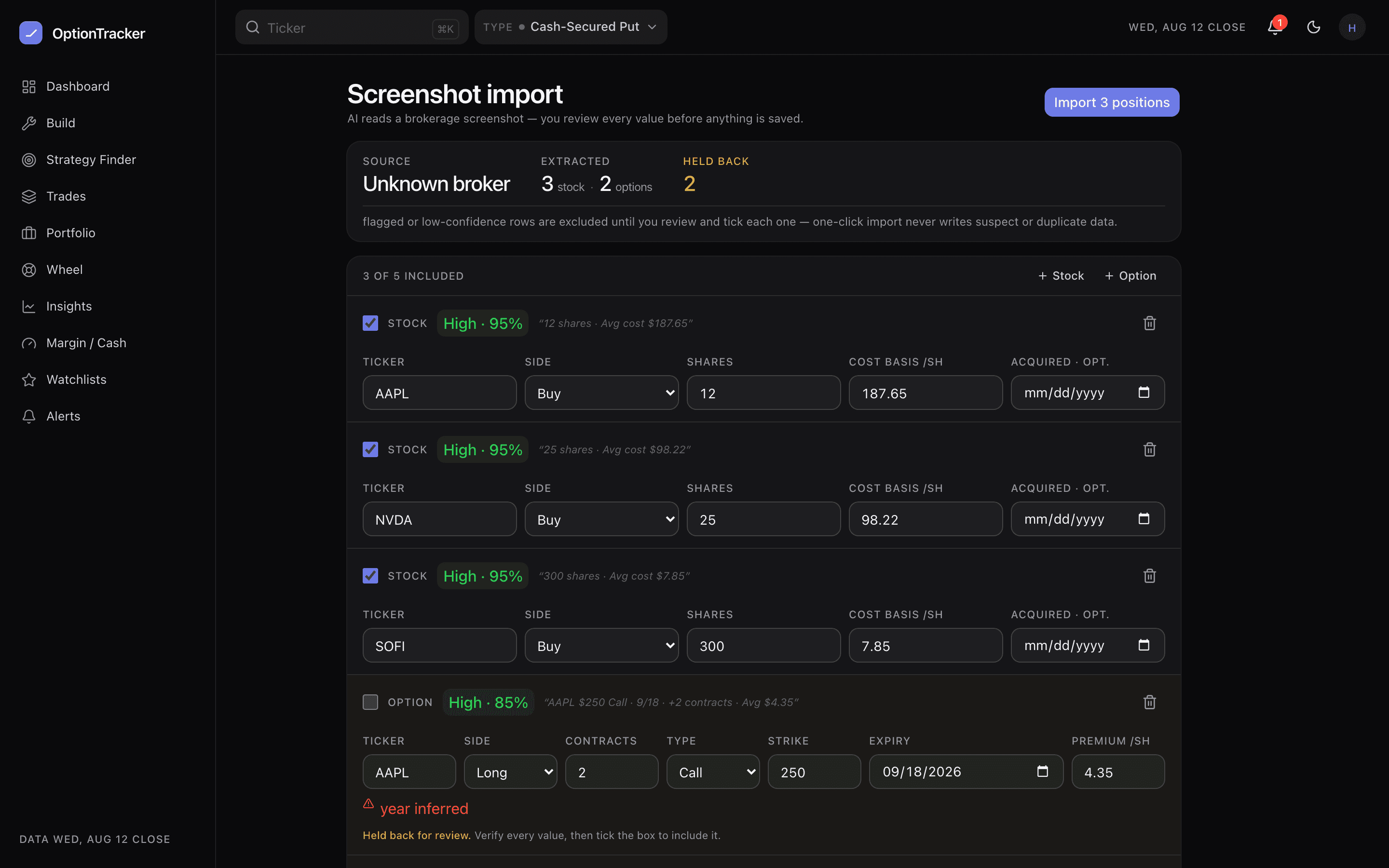Open Margin / Cash from the sidebar
1389x868 pixels.
pos(86,343)
